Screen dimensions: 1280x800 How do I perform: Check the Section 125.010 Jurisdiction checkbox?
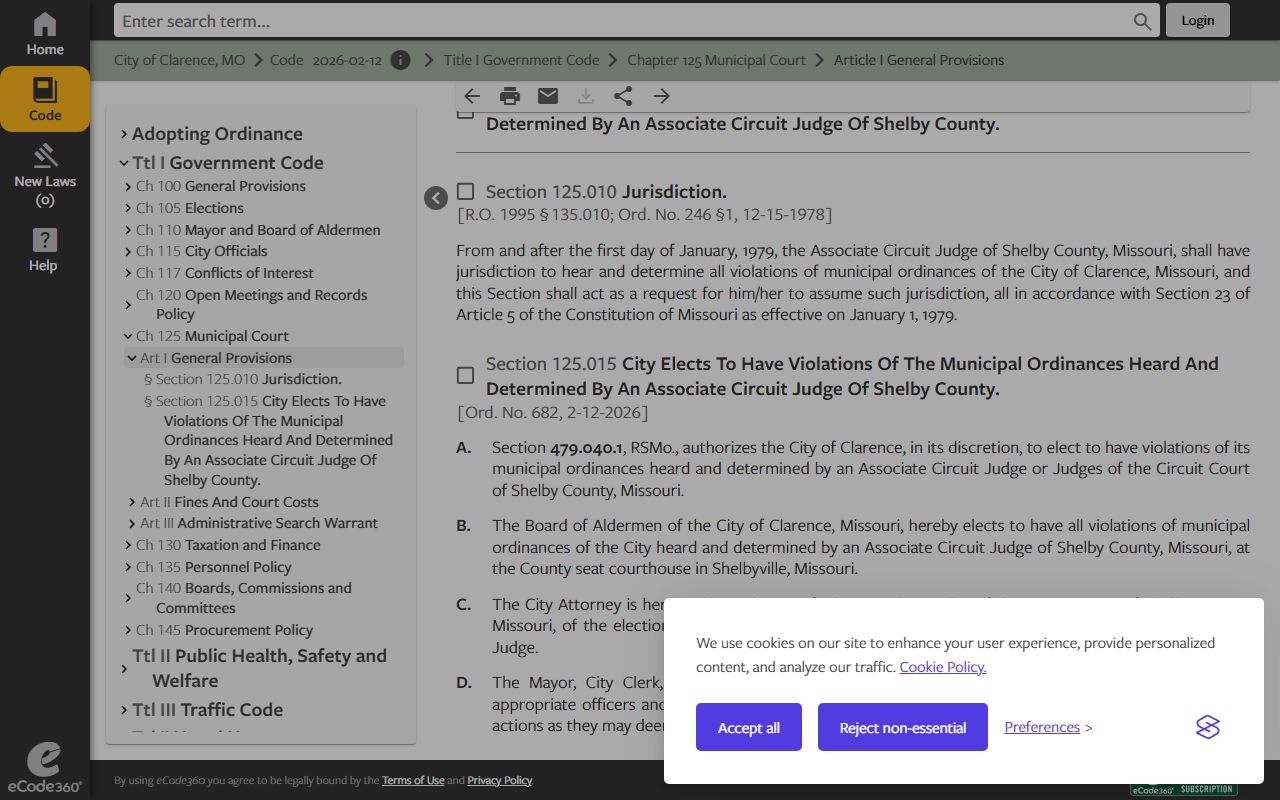(x=465, y=191)
